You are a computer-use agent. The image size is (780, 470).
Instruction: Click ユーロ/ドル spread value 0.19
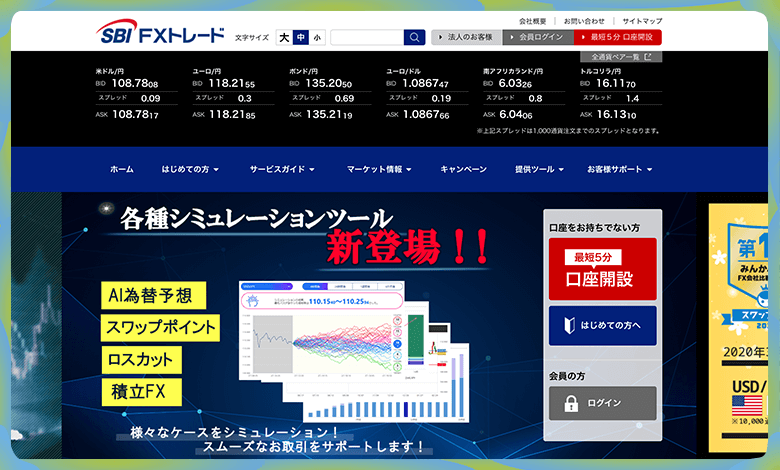[441, 98]
